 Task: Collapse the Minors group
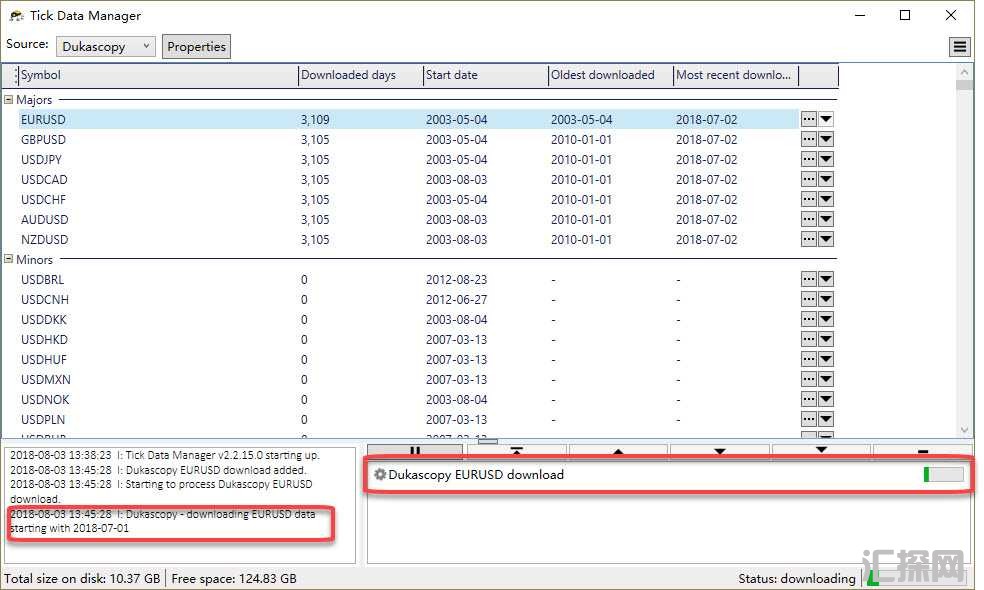pos(9,260)
